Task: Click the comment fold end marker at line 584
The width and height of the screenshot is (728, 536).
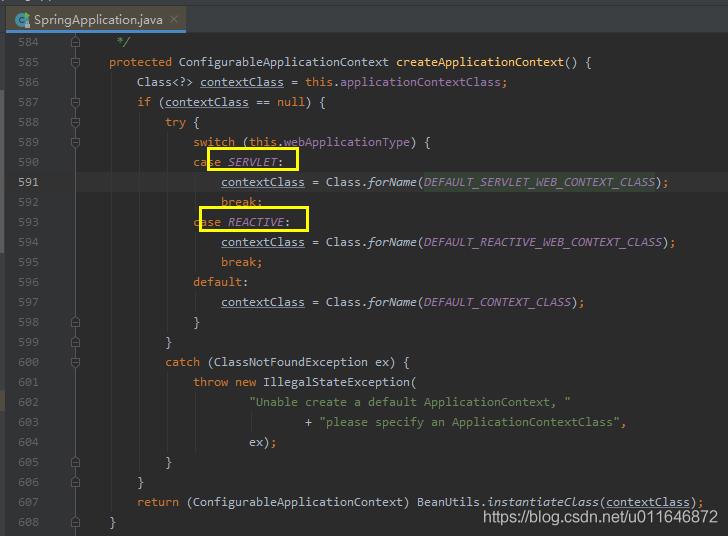Action: point(75,42)
